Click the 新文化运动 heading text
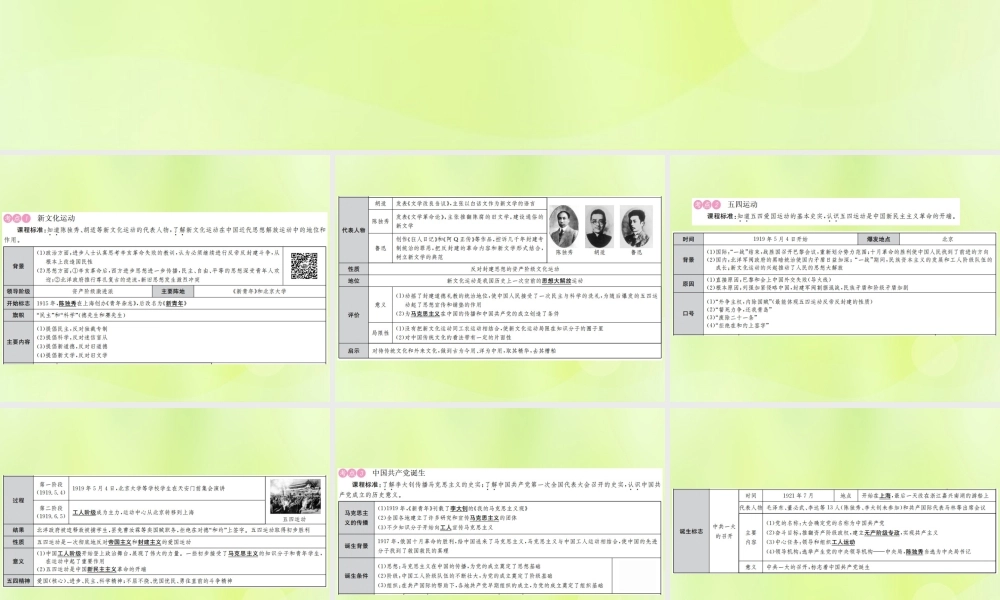 (56, 218)
